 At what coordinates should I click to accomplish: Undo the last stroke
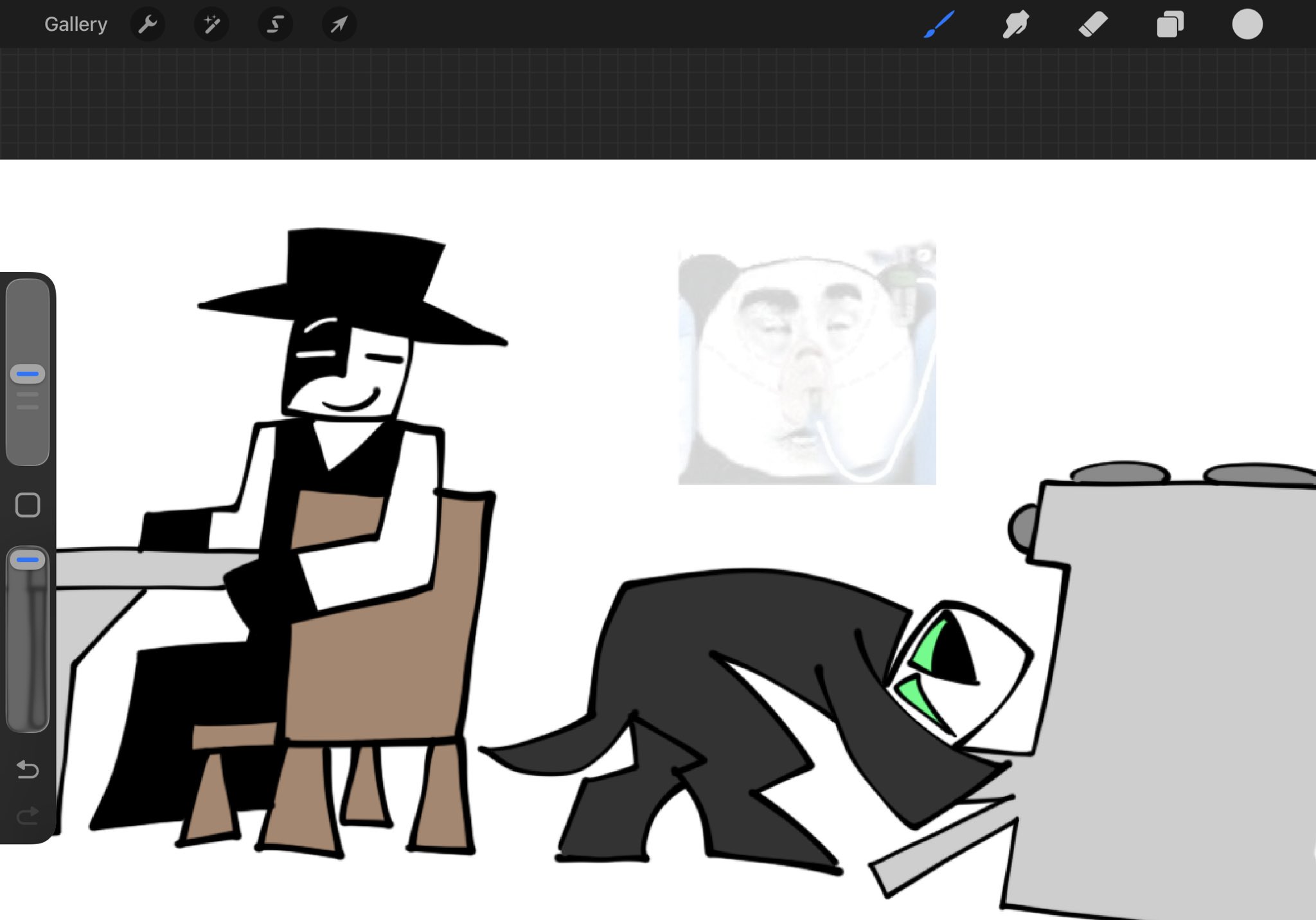tap(28, 769)
